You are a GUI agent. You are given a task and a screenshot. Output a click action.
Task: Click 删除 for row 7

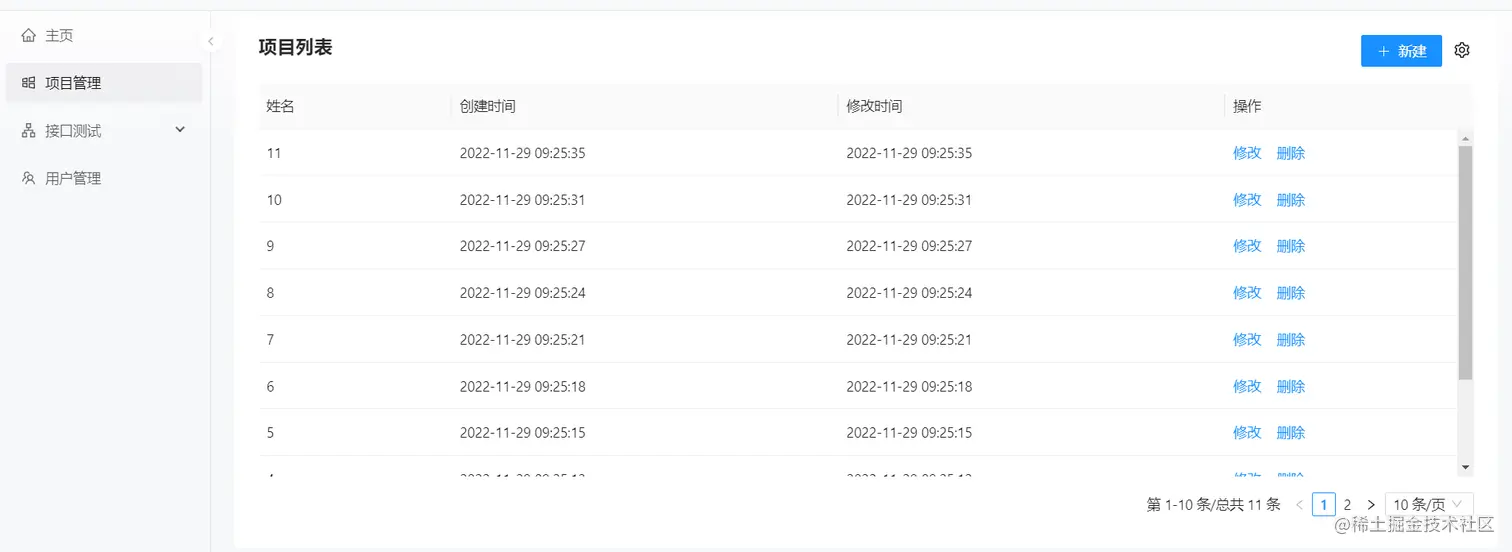(x=1291, y=340)
